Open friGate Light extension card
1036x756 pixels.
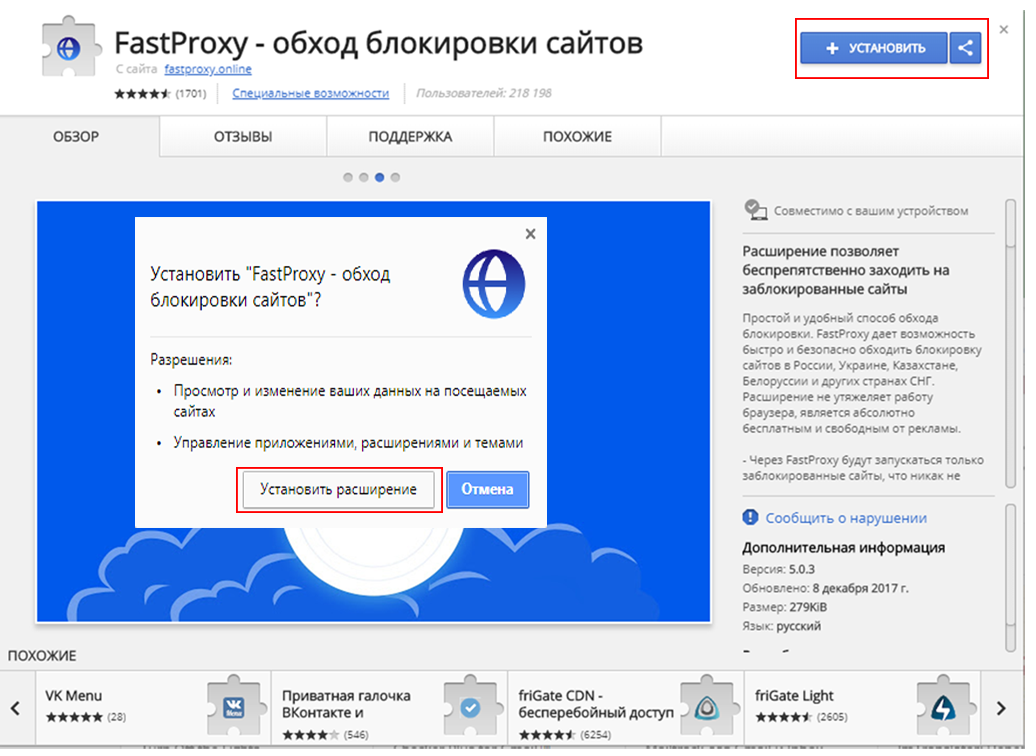(x=862, y=709)
